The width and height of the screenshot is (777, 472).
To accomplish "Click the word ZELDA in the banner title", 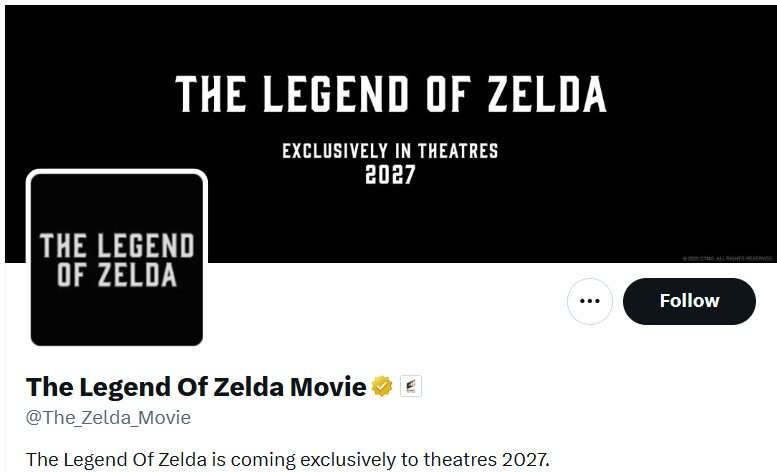I will click(547, 94).
